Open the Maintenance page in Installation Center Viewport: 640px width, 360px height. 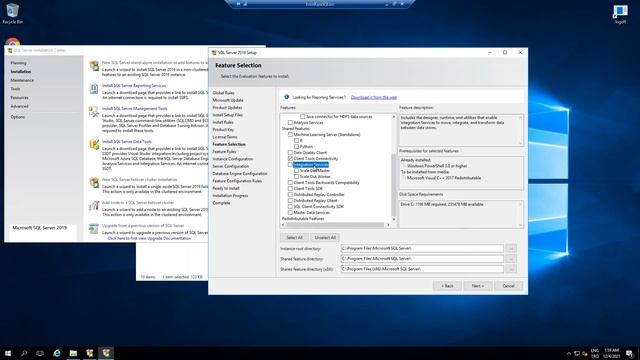point(22,80)
